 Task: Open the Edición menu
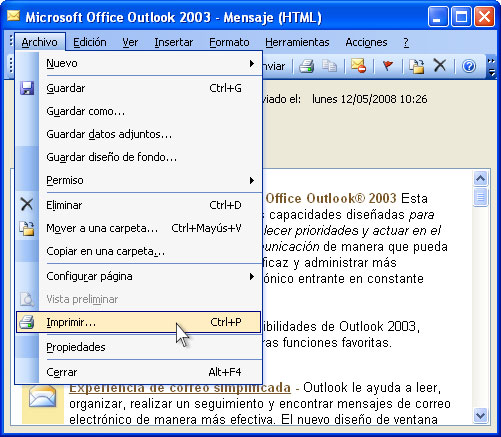(90, 42)
